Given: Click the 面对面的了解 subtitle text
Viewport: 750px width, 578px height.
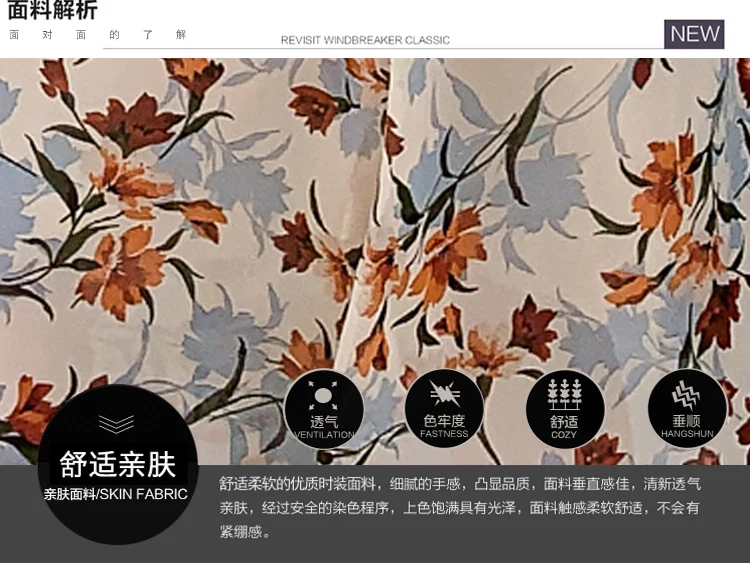Looking at the screenshot, I should click(x=98, y=34).
